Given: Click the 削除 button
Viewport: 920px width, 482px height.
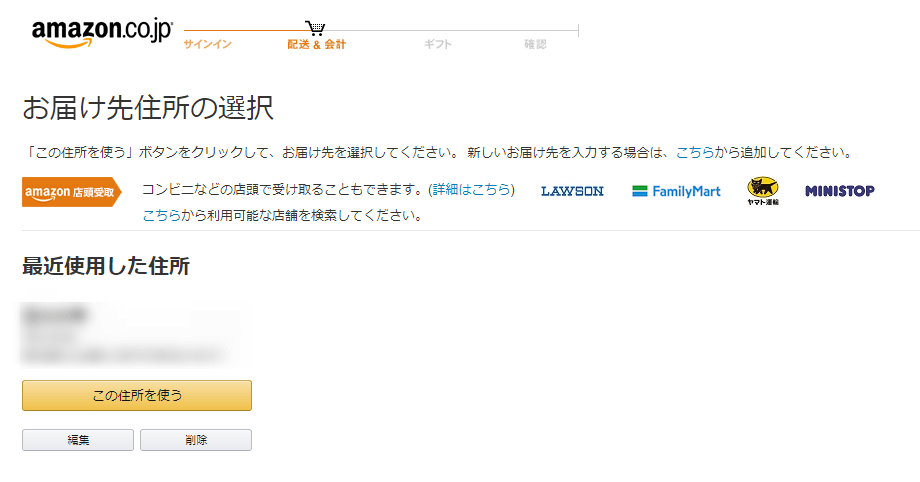Looking at the screenshot, I should pyautogui.click(x=196, y=440).
